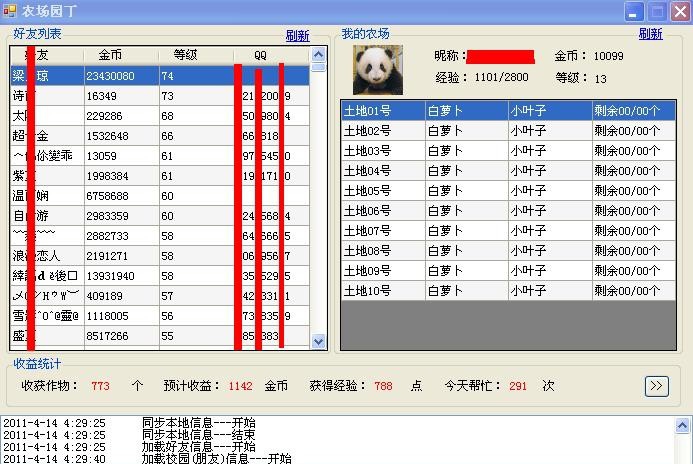
Task: Click the 经验 value 1101/2800
Action: click(501, 77)
